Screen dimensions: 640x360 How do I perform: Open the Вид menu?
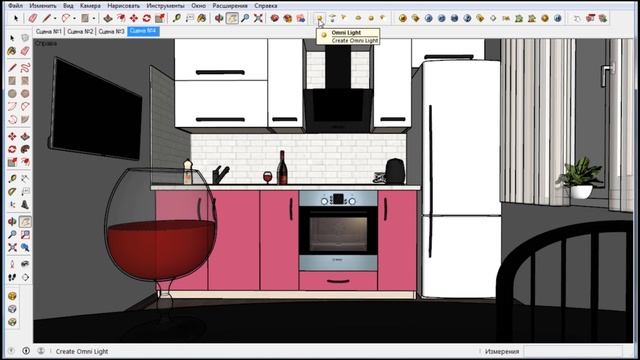point(68,6)
